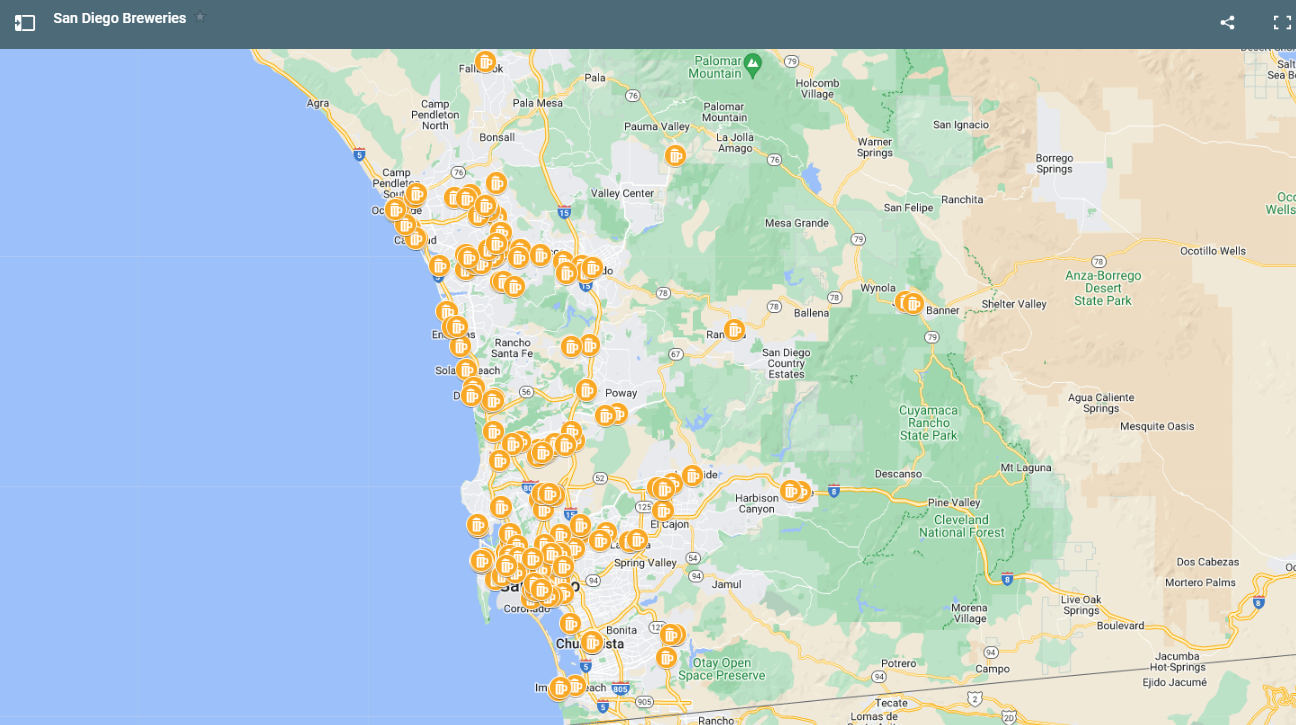Click the Route 905 highway shield
This screenshot has height=725, width=1296.
(x=644, y=702)
